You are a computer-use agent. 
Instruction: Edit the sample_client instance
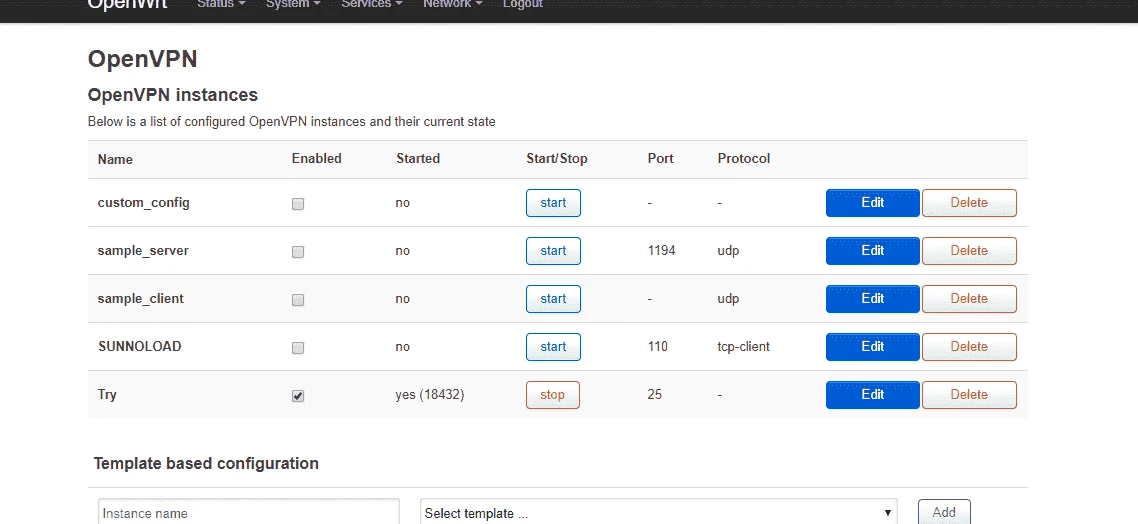(872, 299)
